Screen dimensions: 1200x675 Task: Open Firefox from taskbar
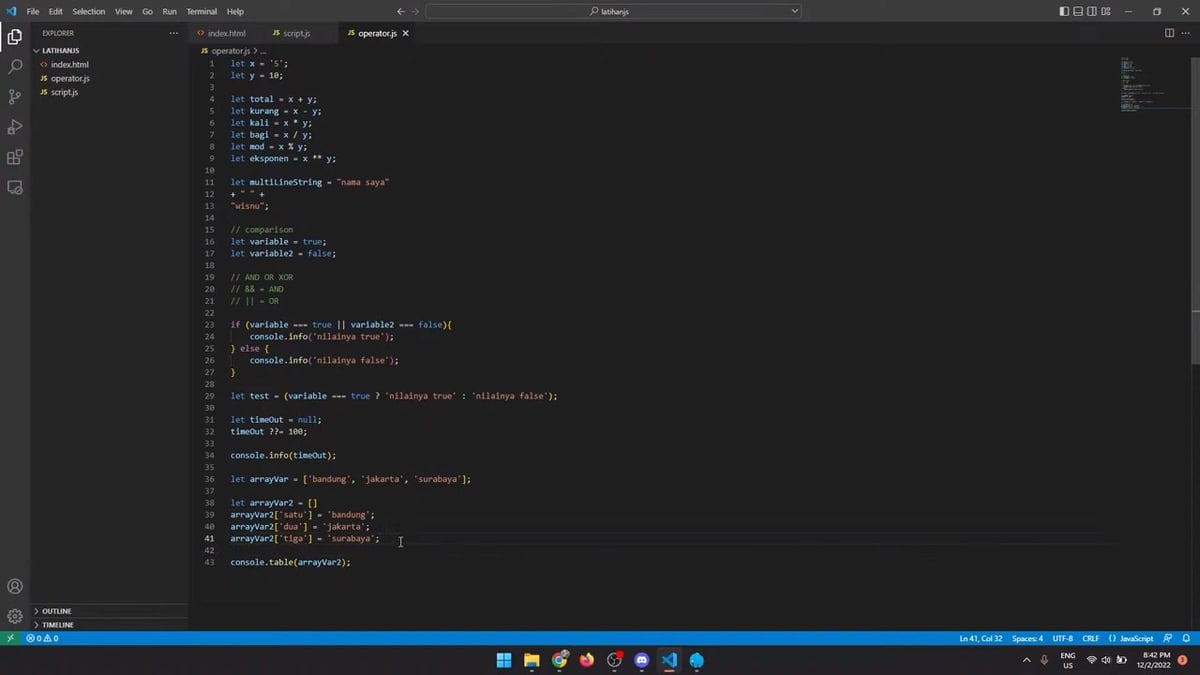pos(586,660)
